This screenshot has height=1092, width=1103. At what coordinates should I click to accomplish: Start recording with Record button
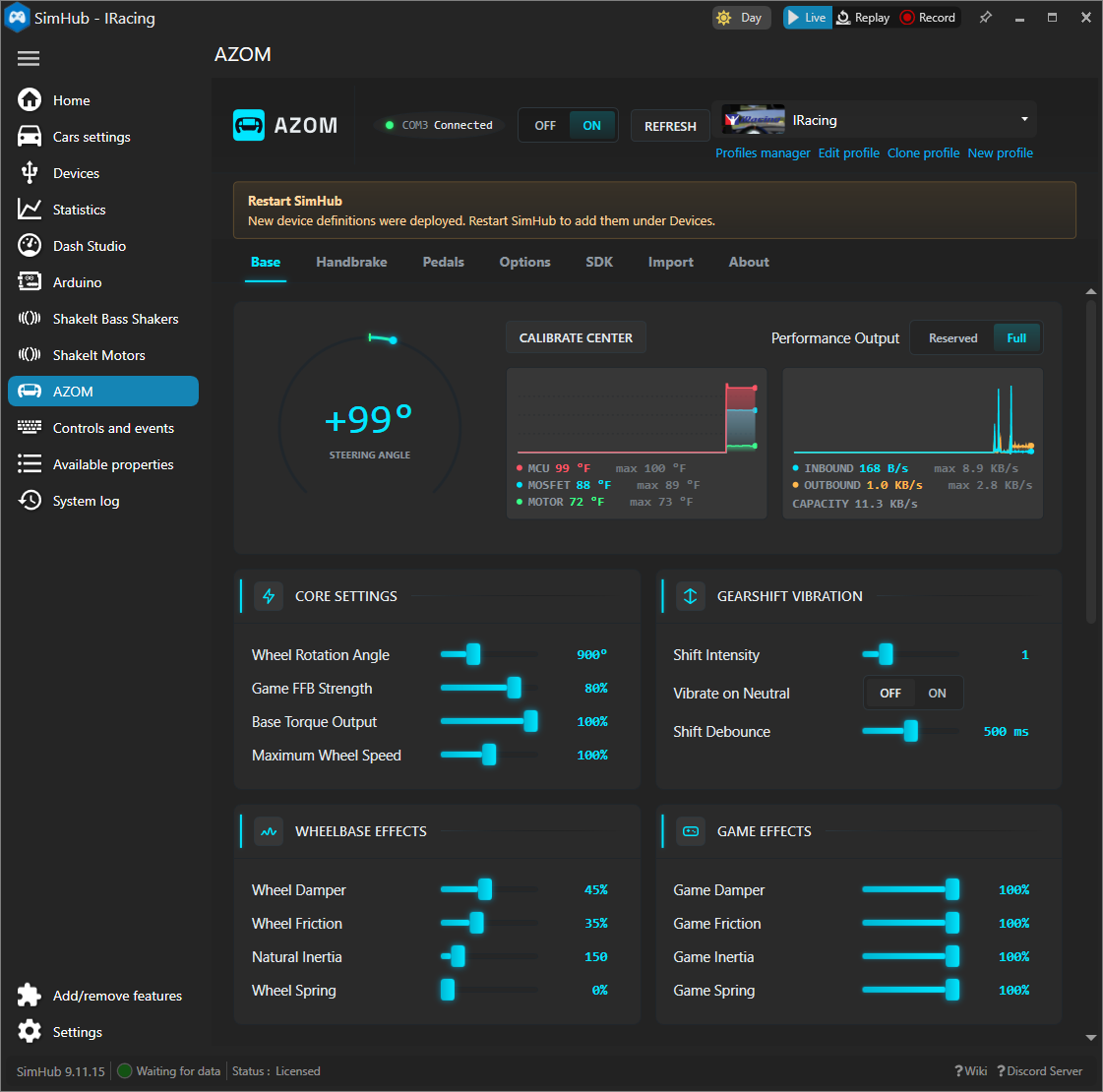pyautogui.click(x=929, y=18)
